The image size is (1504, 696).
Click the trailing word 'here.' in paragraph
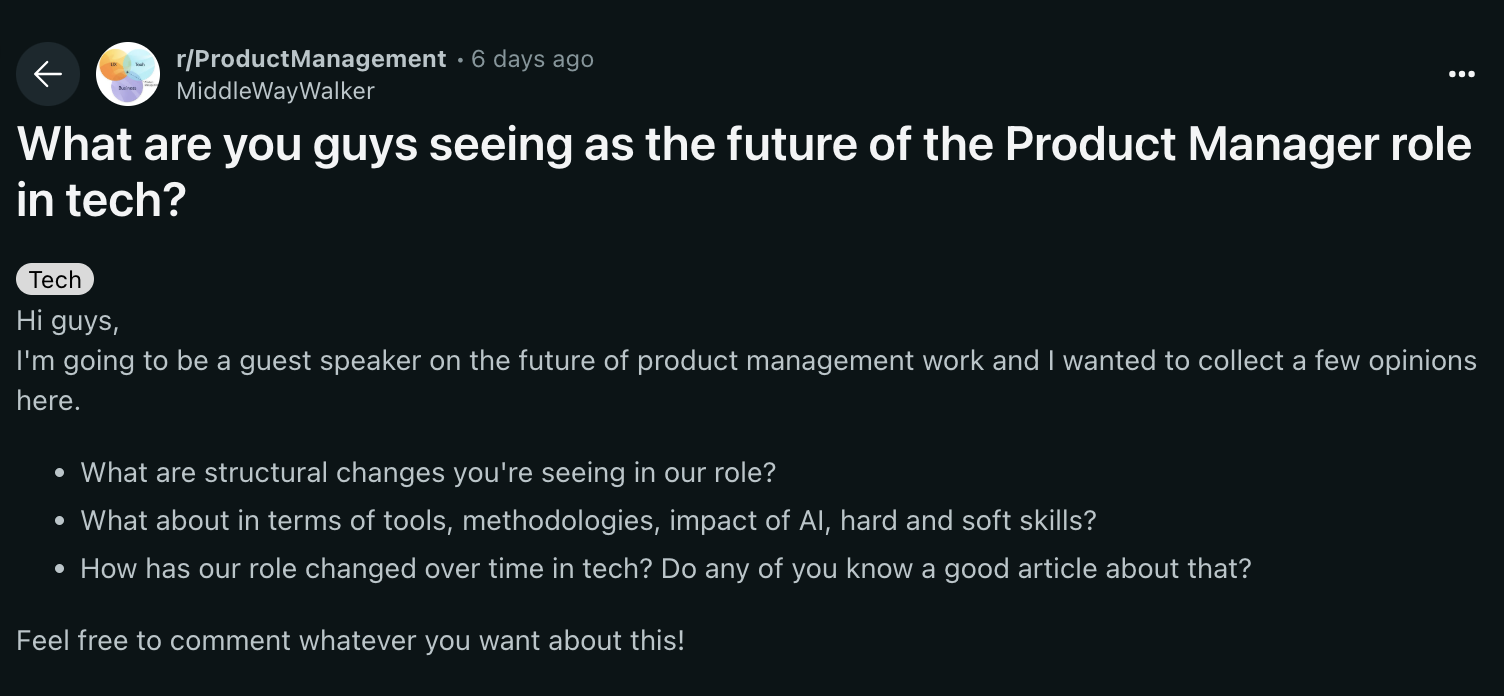pyautogui.click(x=48, y=401)
